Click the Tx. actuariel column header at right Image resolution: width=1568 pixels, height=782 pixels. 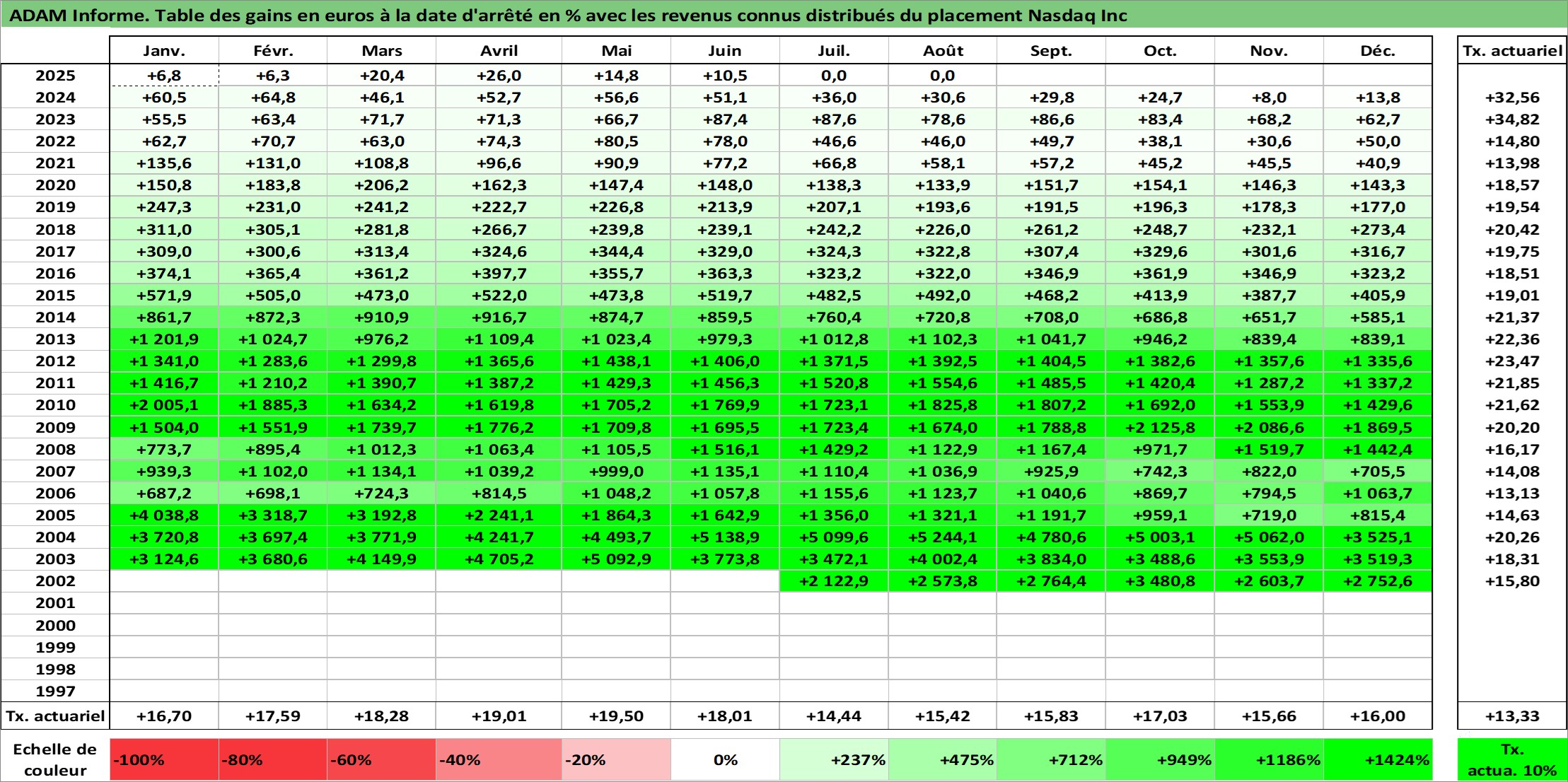(1512, 50)
